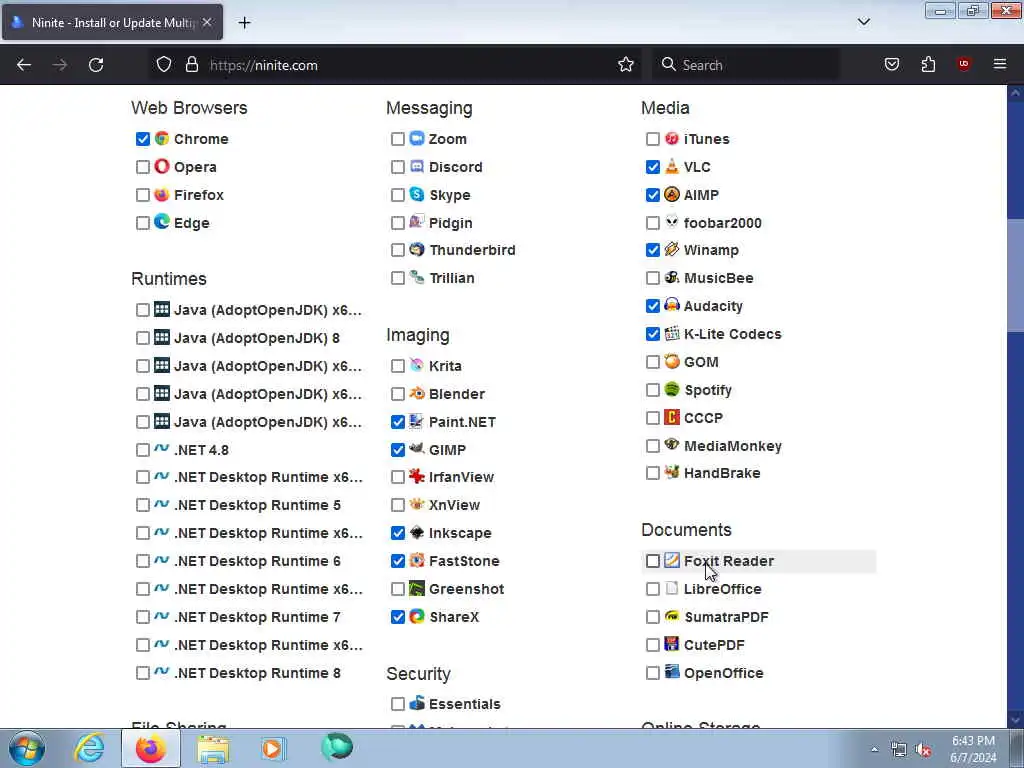
Task: Click the Chrome app icon
Action: (x=162, y=138)
